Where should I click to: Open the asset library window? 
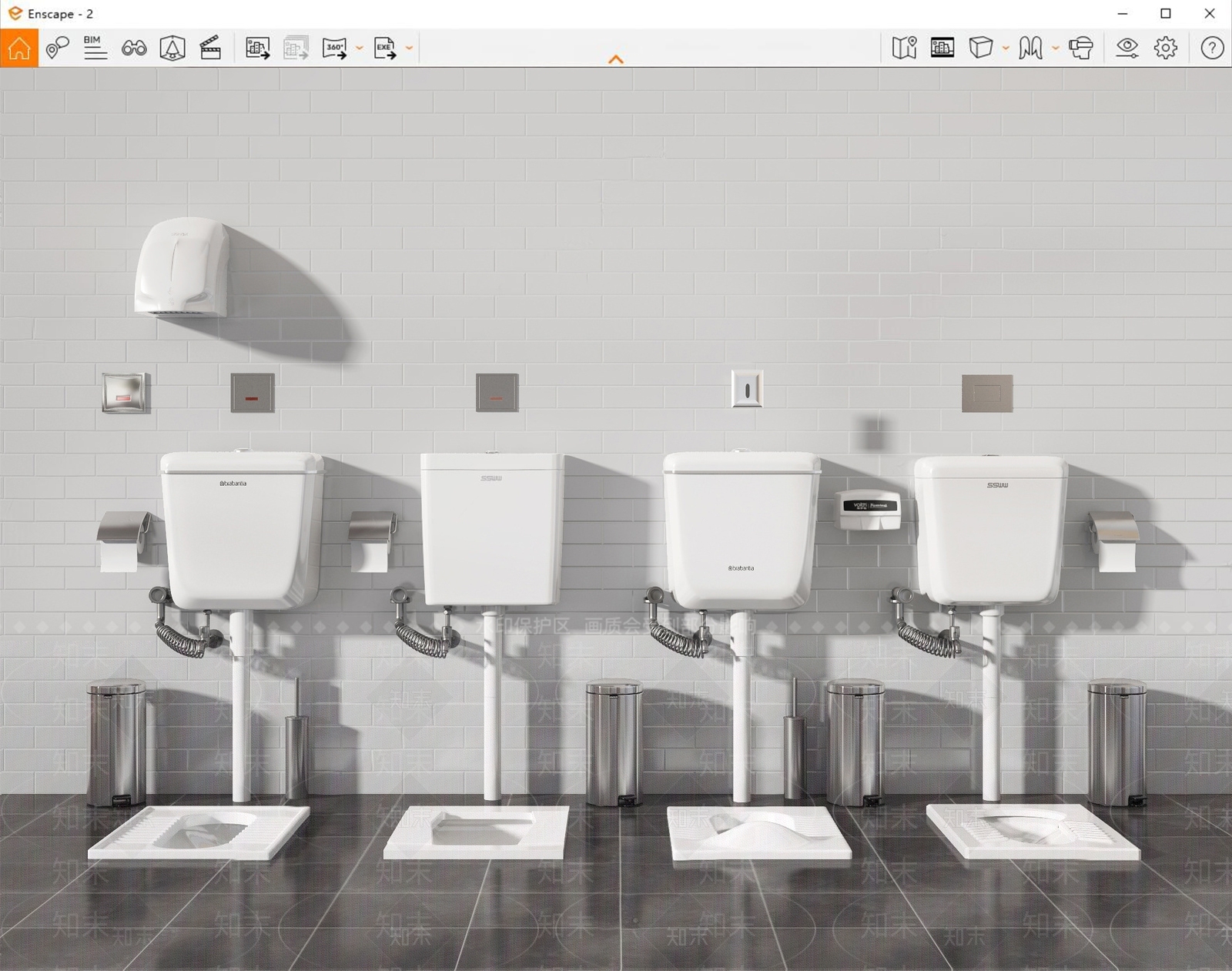tap(942, 48)
